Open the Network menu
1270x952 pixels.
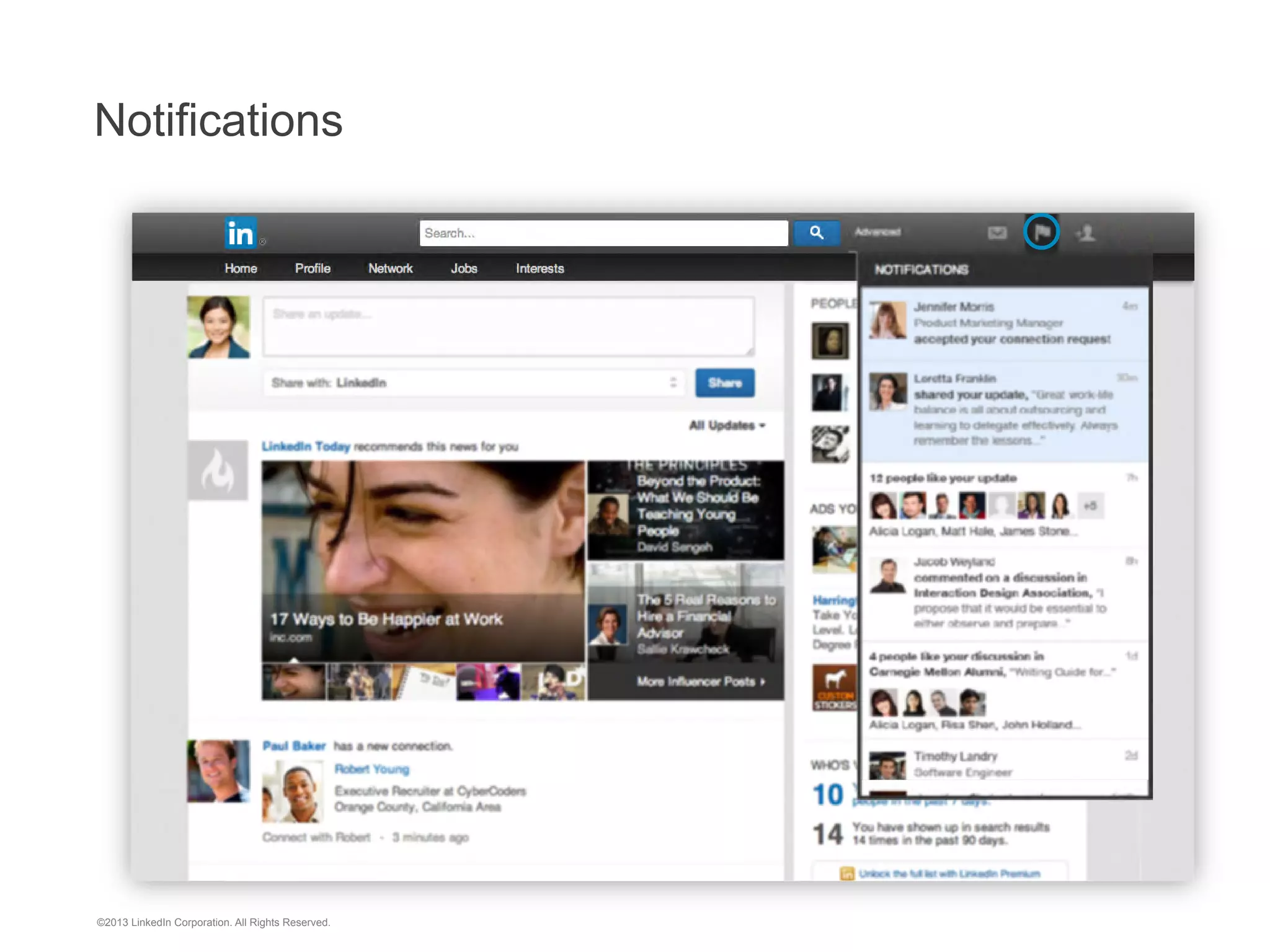point(390,268)
